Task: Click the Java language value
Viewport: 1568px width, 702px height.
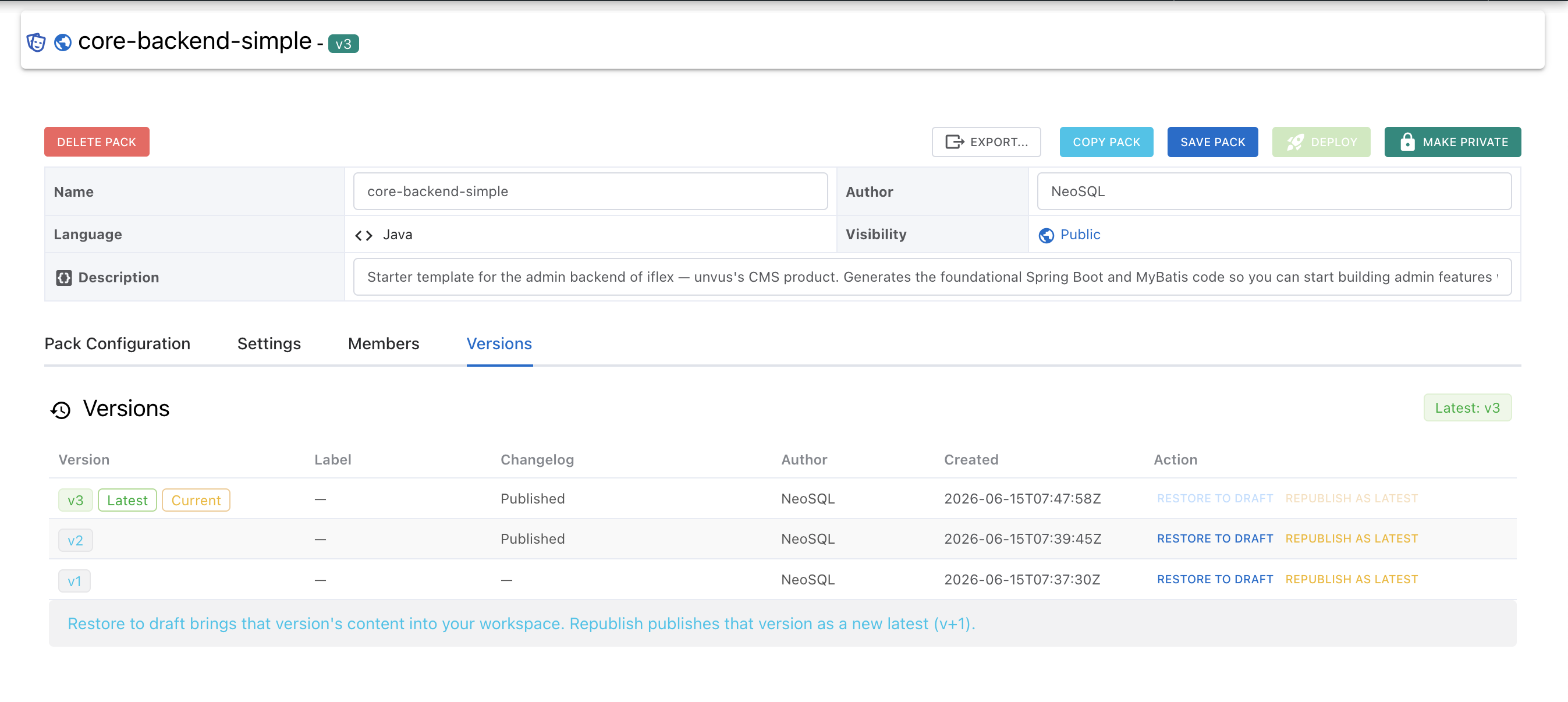Action: point(398,235)
